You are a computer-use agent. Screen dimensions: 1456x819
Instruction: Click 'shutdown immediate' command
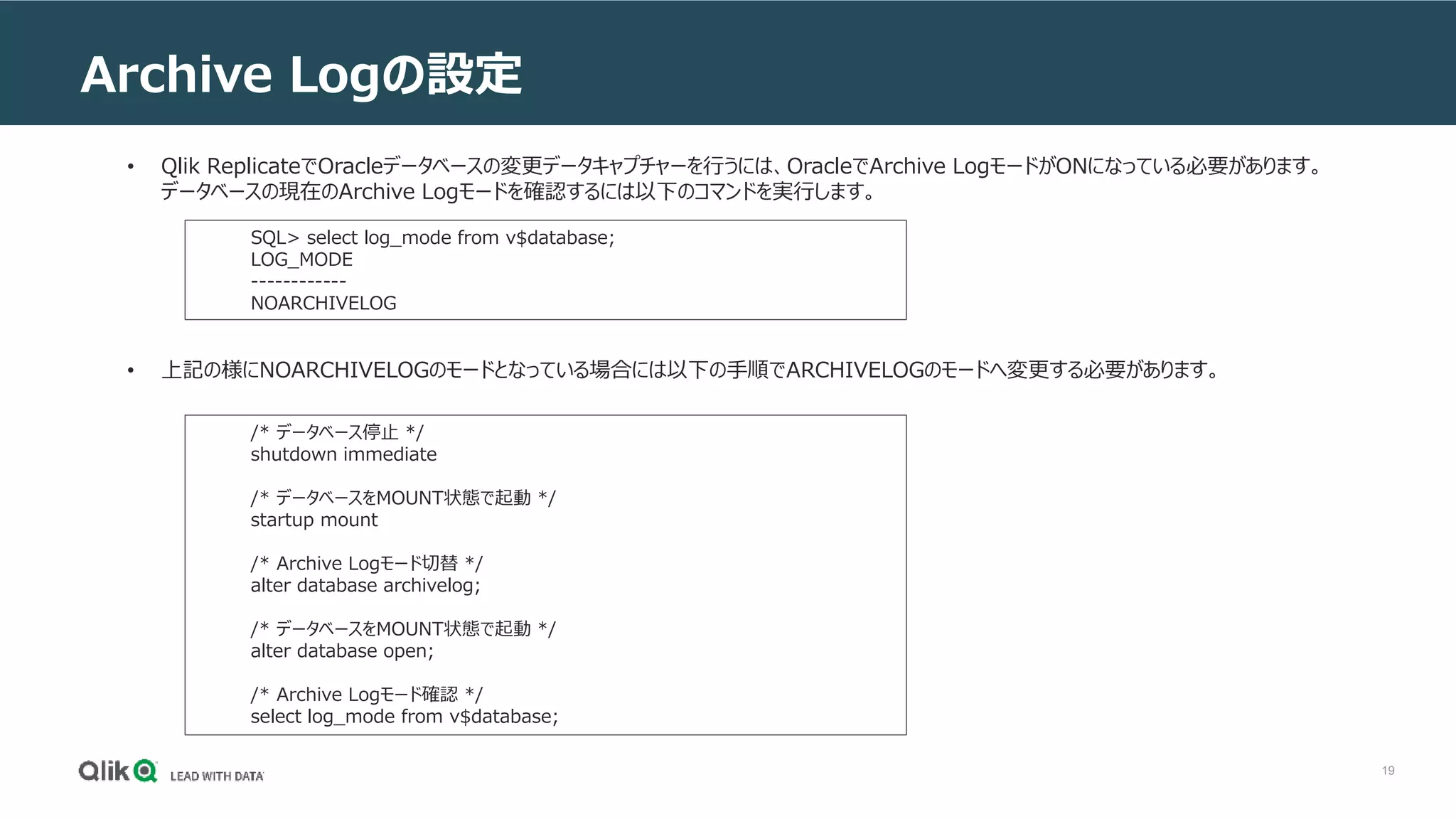pyautogui.click(x=343, y=454)
